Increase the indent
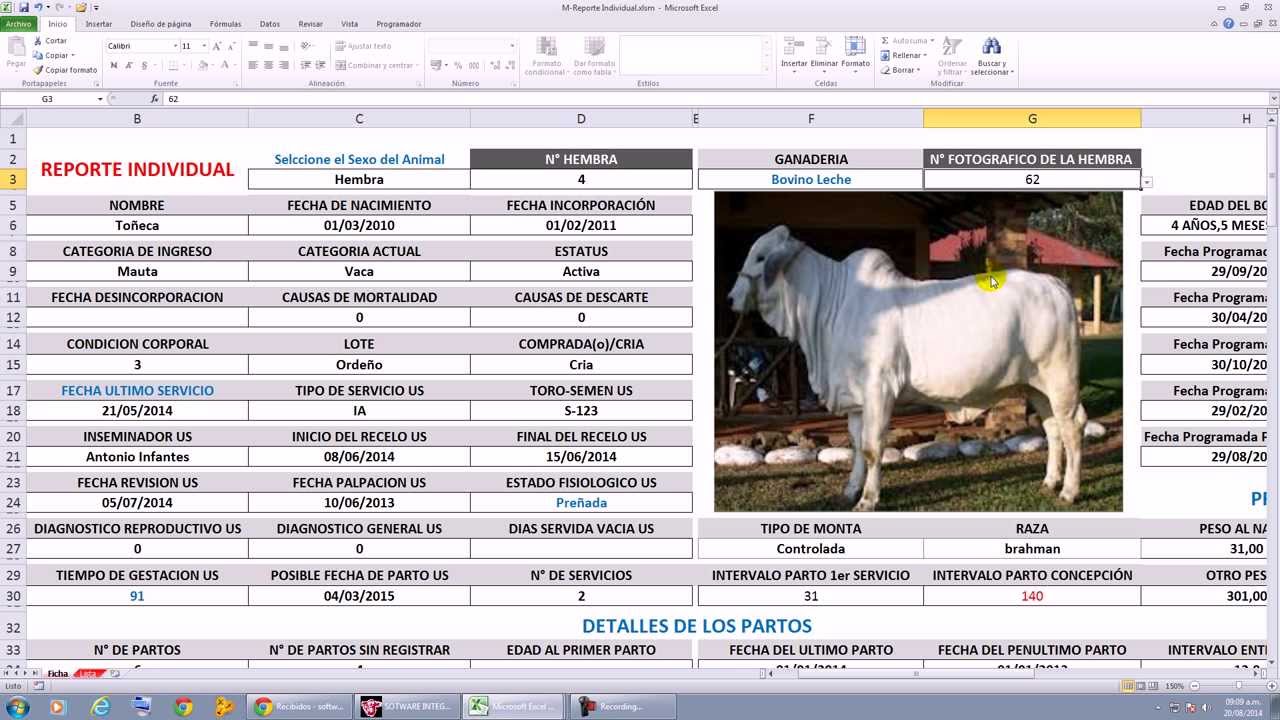 coord(319,65)
